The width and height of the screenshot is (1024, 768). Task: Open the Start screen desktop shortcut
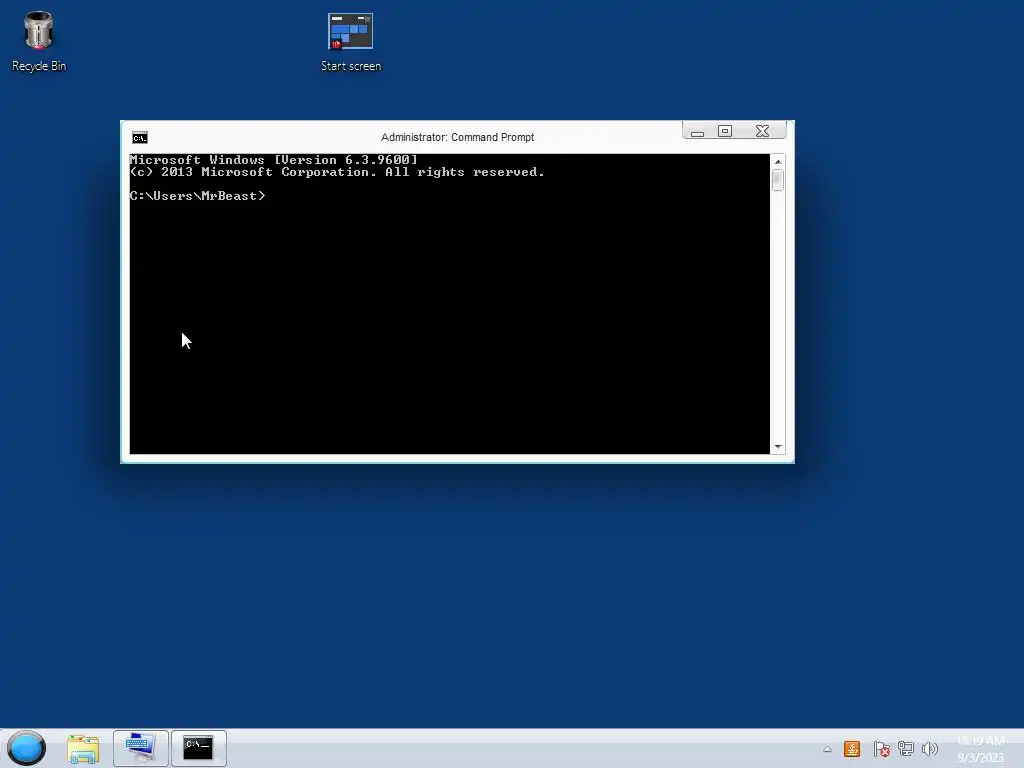351,40
